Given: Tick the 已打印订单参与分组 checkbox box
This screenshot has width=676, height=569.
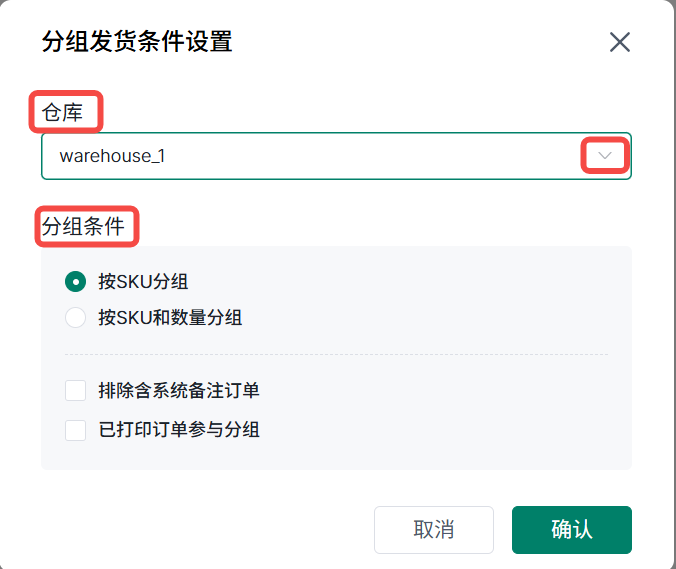Looking at the screenshot, I should [x=75, y=430].
